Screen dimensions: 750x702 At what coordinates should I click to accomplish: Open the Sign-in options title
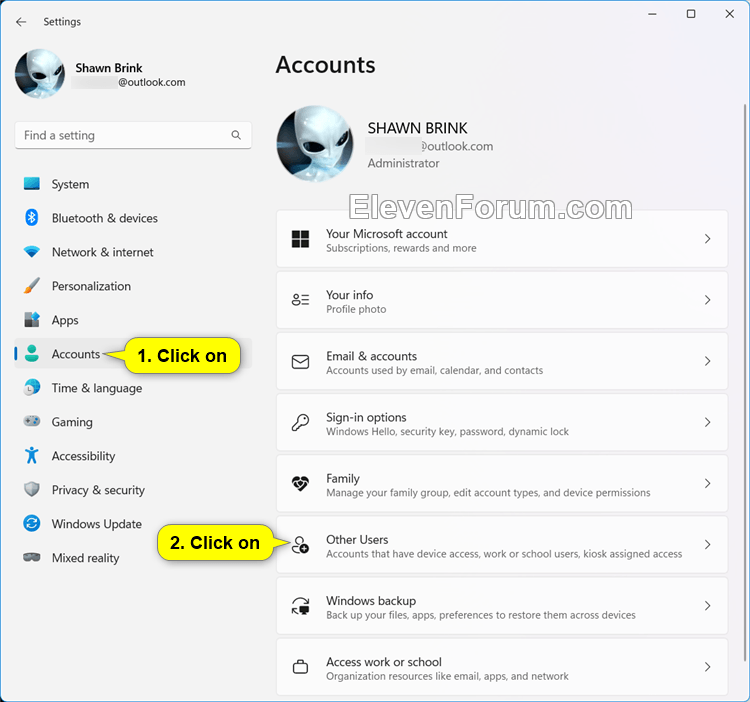tap(366, 417)
